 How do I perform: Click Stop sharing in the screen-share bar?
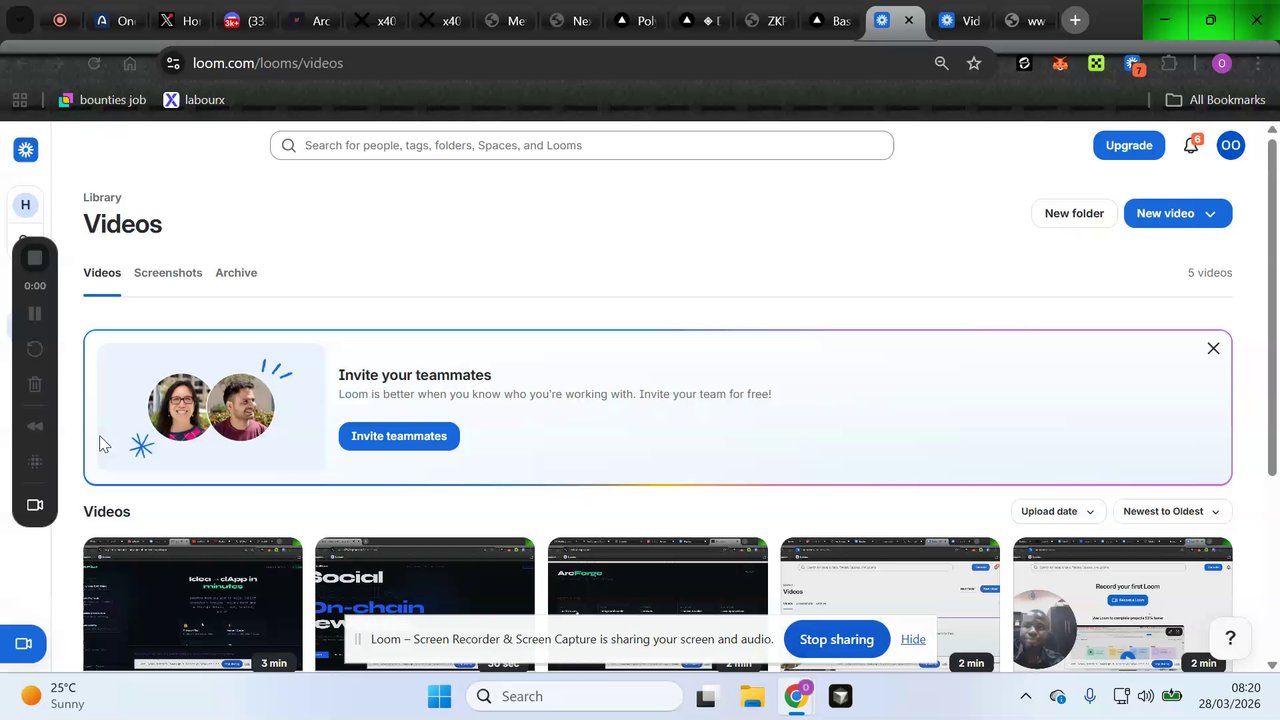(837, 639)
